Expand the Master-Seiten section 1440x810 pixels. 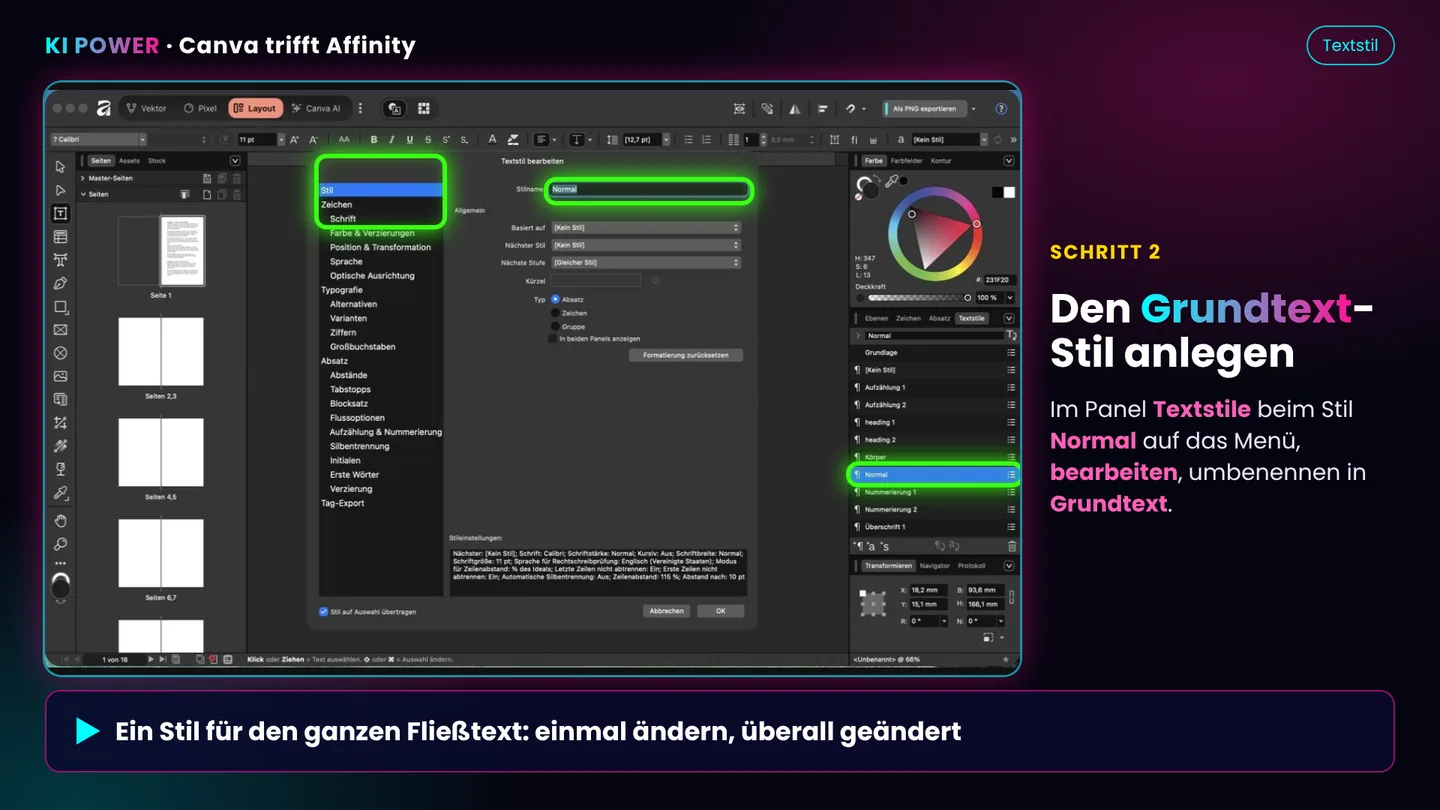pos(83,178)
